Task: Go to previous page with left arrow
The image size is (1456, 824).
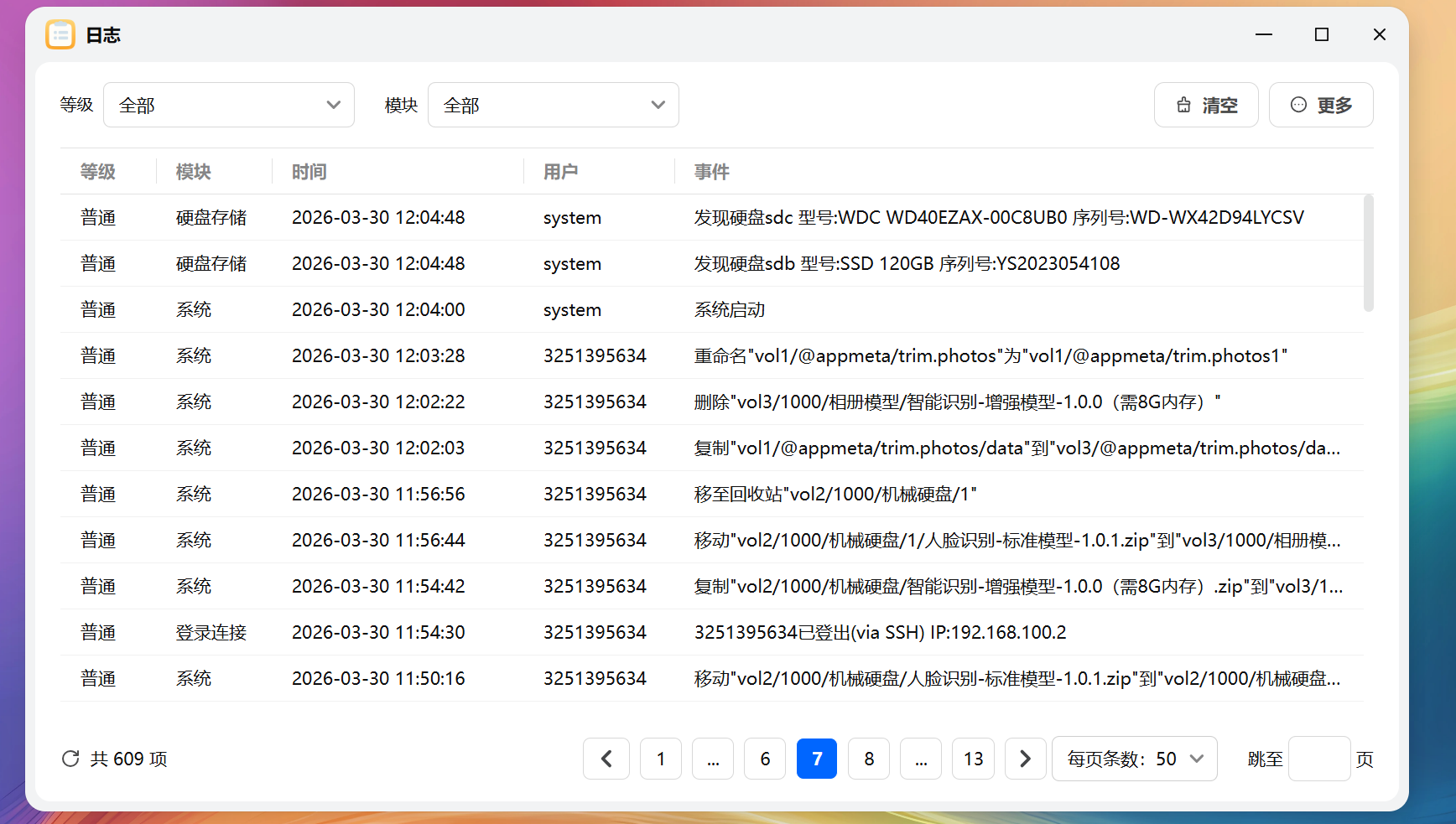Action: (606, 758)
